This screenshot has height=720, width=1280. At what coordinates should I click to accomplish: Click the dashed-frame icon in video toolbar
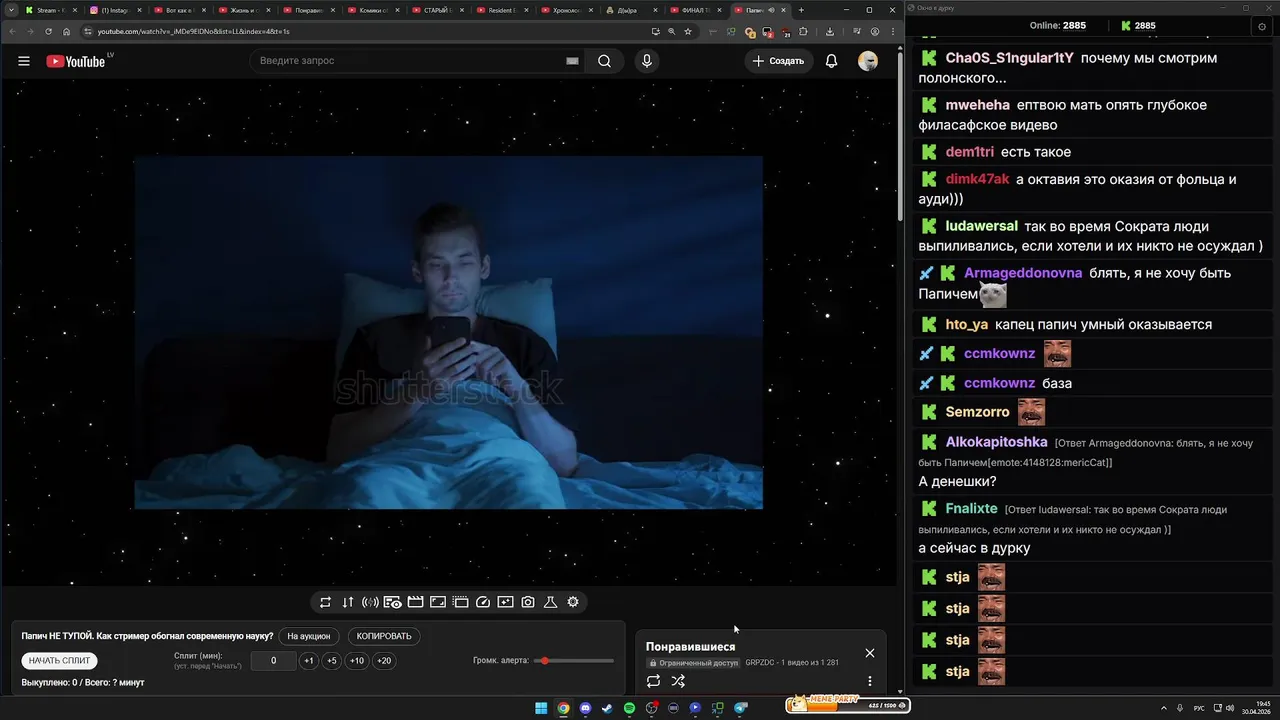pos(460,602)
